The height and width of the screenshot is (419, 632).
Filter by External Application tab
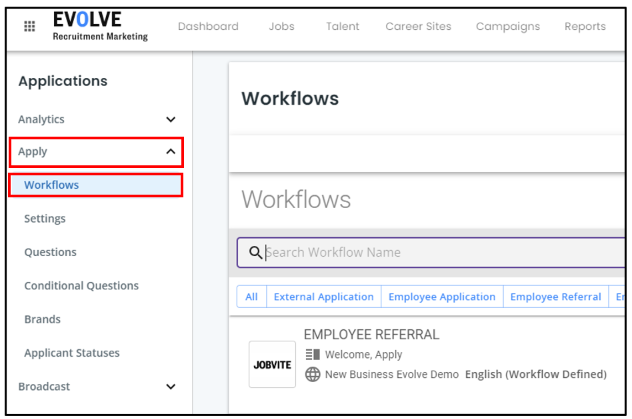324,297
